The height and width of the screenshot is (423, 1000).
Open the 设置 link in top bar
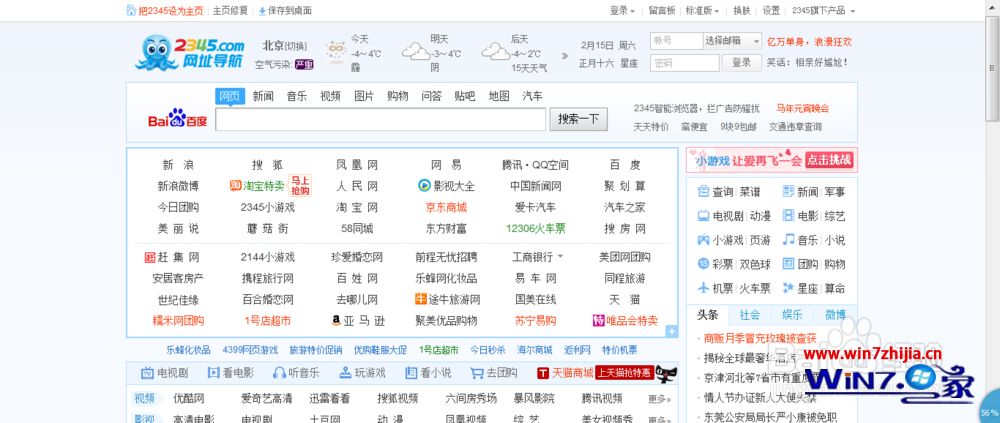(x=771, y=11)
